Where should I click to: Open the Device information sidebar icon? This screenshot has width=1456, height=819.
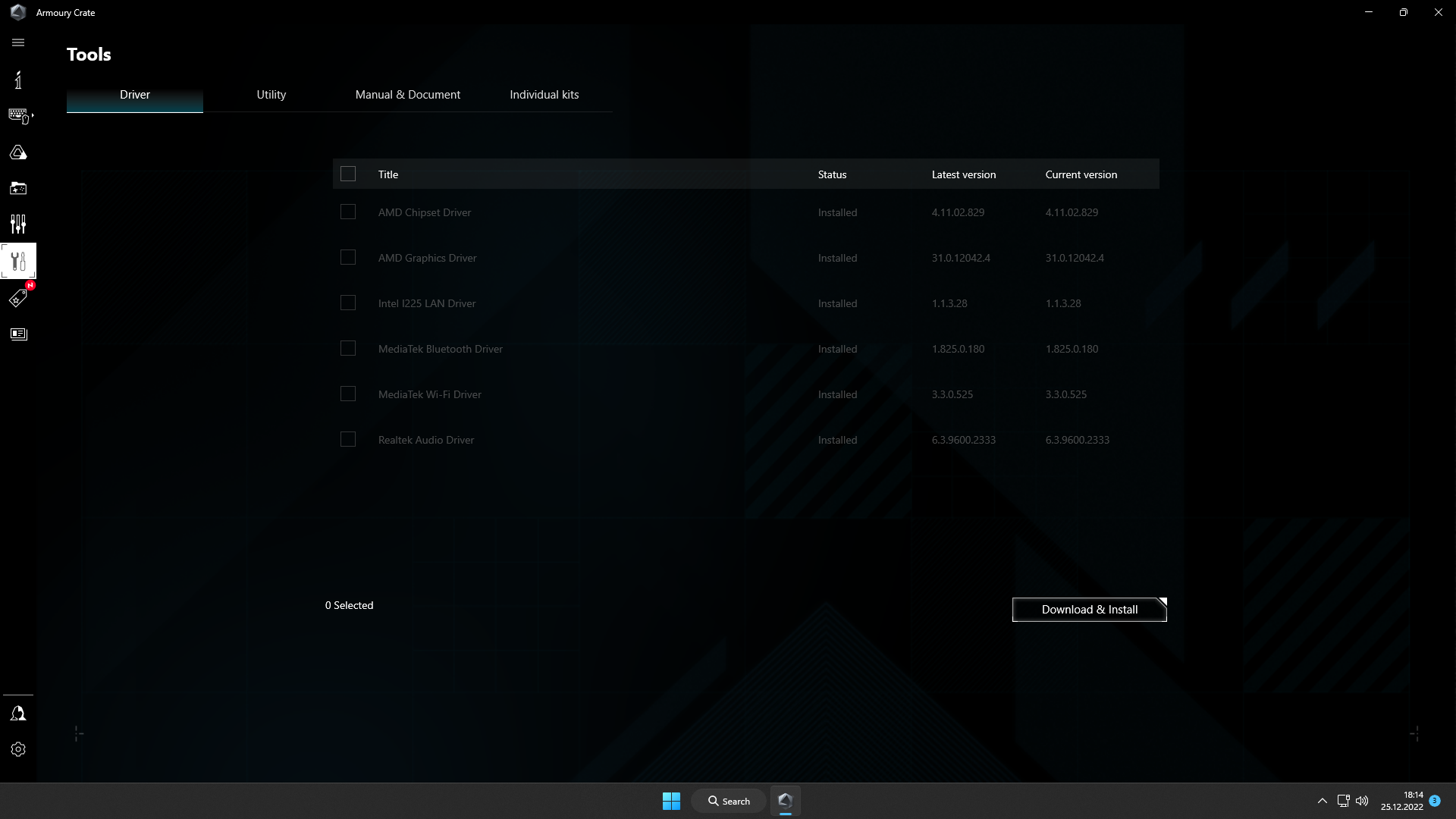[x=18, y=80]
